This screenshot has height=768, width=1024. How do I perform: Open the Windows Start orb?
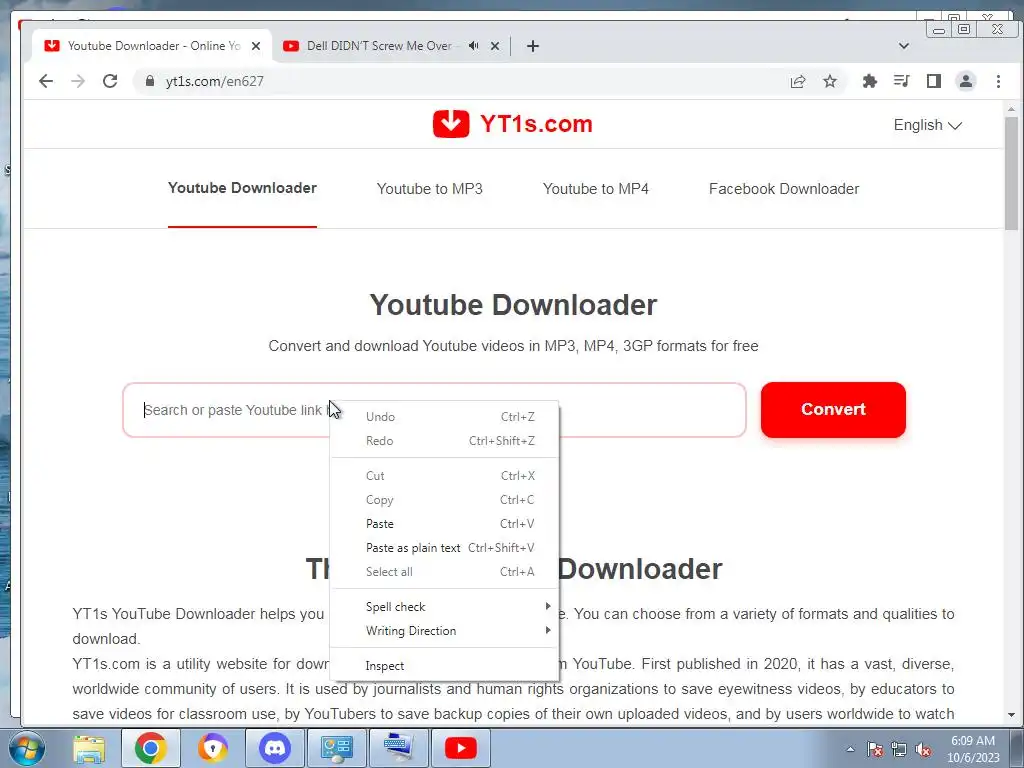[x=26, y=748]
